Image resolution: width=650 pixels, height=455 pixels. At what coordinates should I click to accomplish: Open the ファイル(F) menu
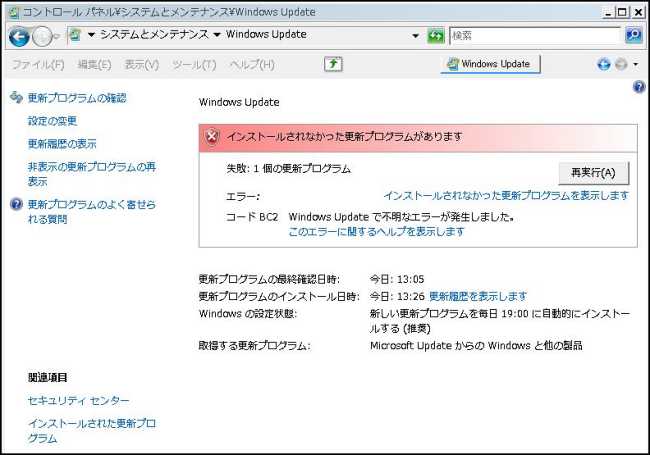(x=38, y=65)
